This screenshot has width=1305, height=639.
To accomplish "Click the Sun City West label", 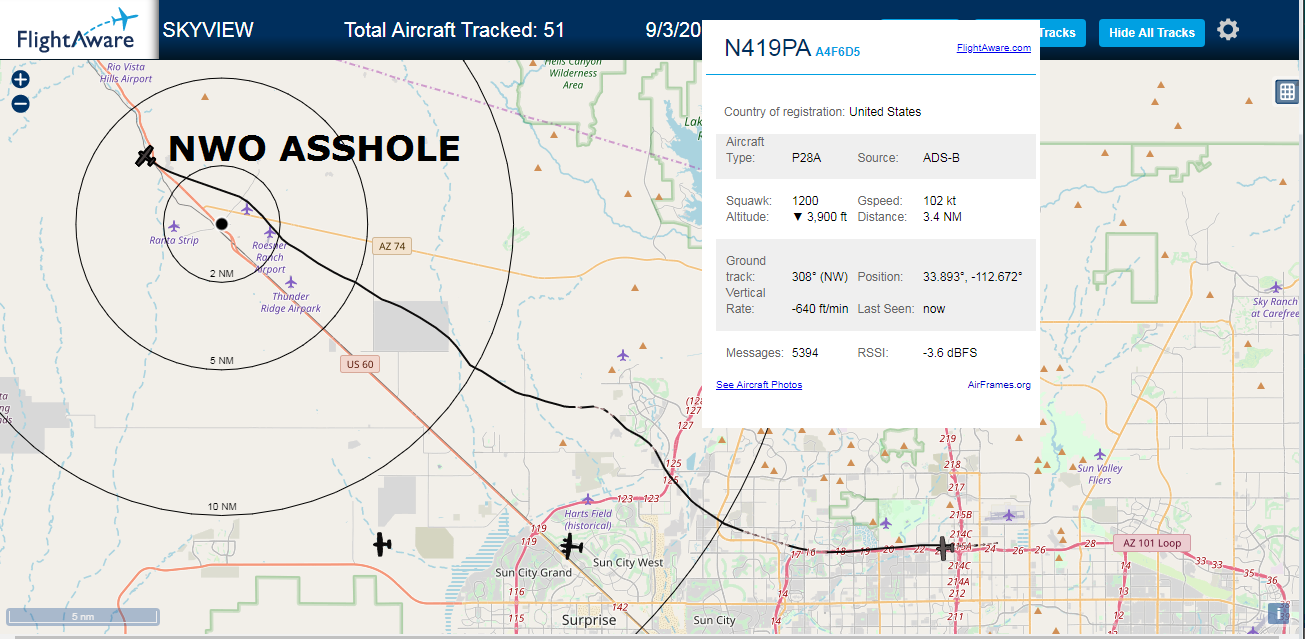I will [628, 563].
